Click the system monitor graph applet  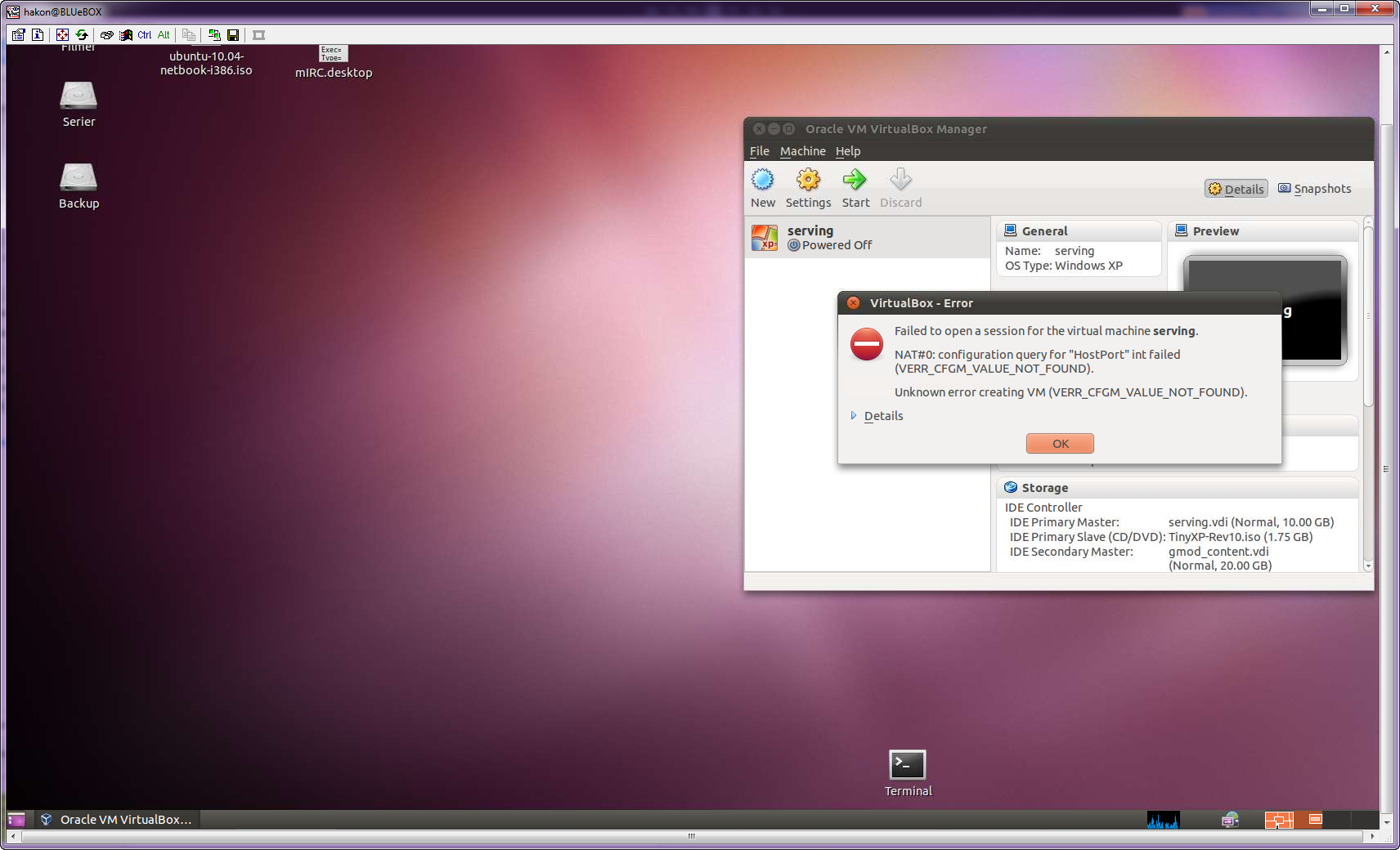[1163, 820]
